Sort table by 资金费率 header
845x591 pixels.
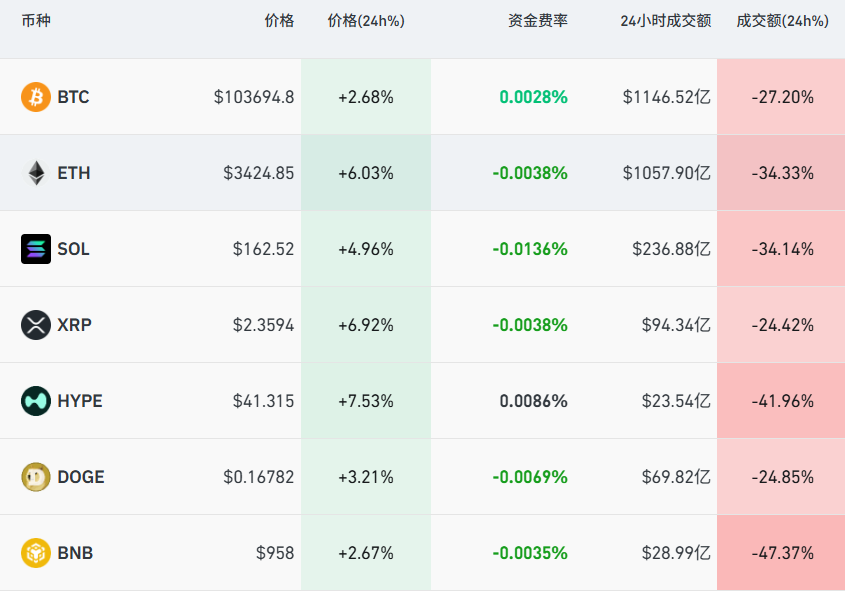537,21
